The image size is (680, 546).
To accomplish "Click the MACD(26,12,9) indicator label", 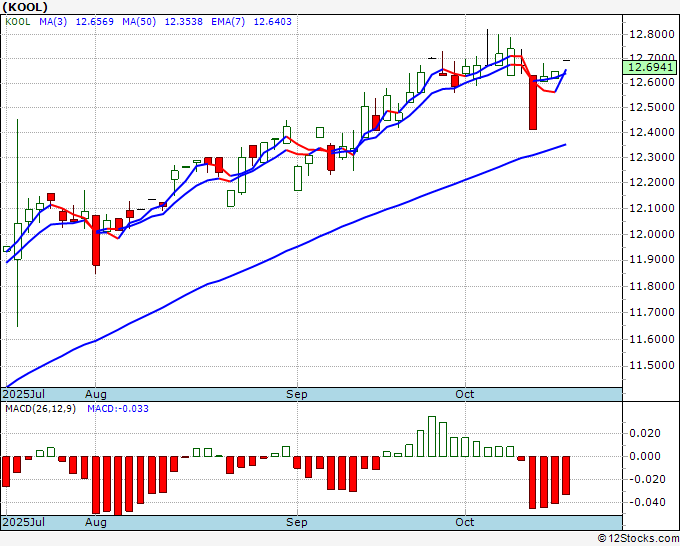I will point(40,409).
